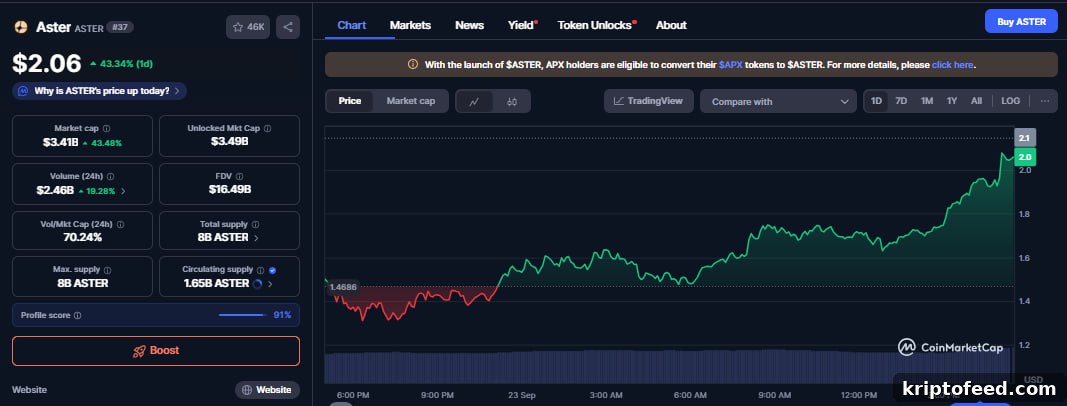The height and width of the screenshot is (406, 1067).
Task: Add Aster to watchlist star button
Action: pos(248,27)
